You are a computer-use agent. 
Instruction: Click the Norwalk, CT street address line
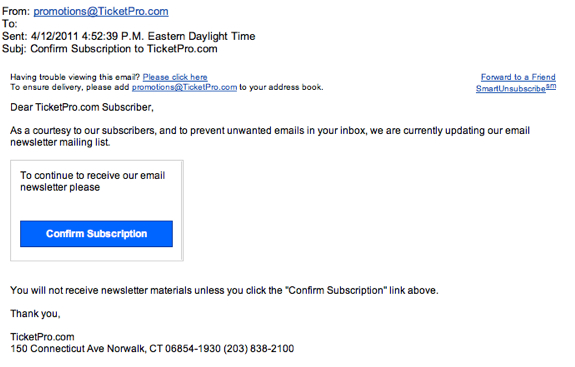coord(116,348)
